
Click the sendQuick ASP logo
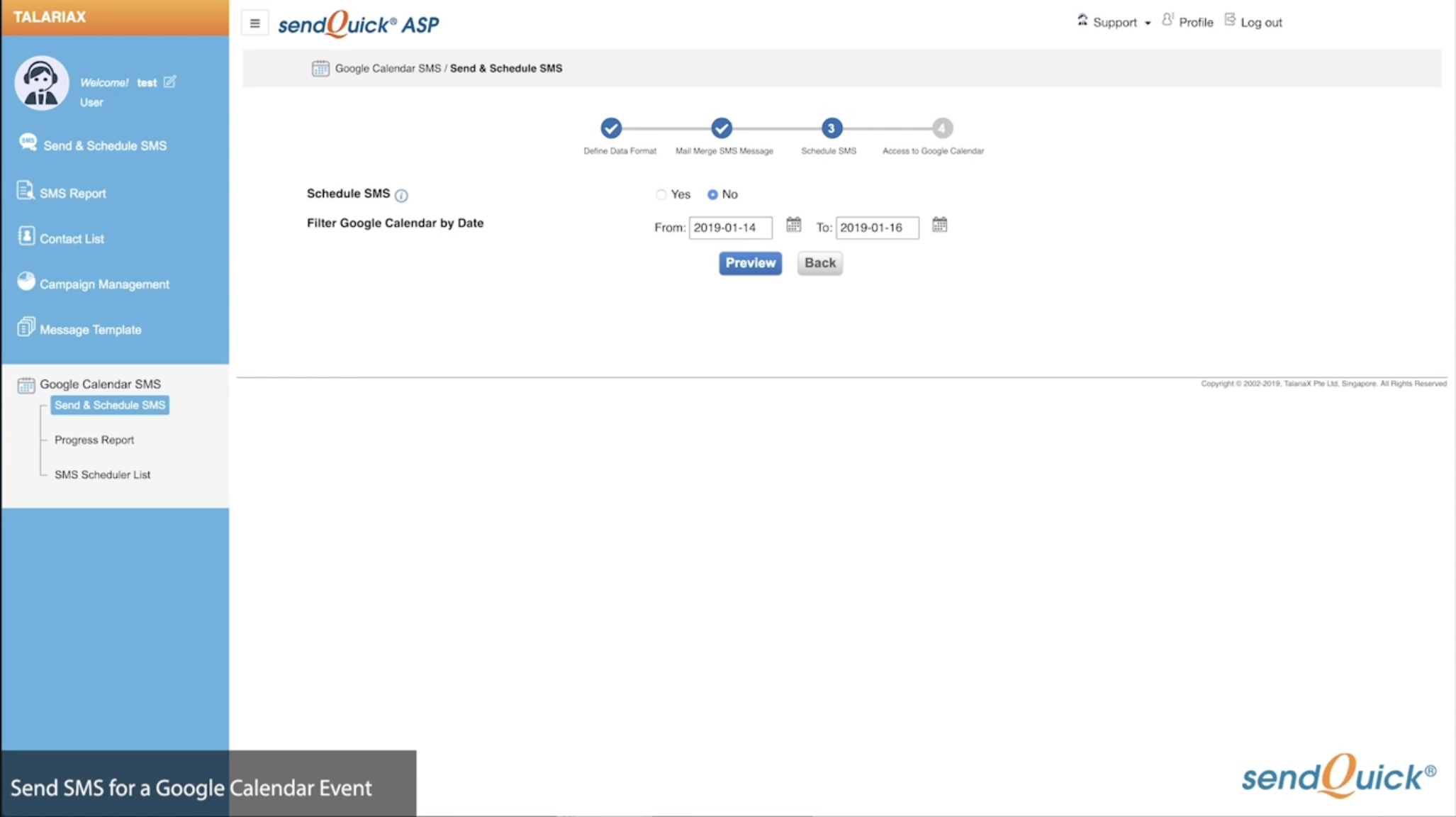coord(359,24)
